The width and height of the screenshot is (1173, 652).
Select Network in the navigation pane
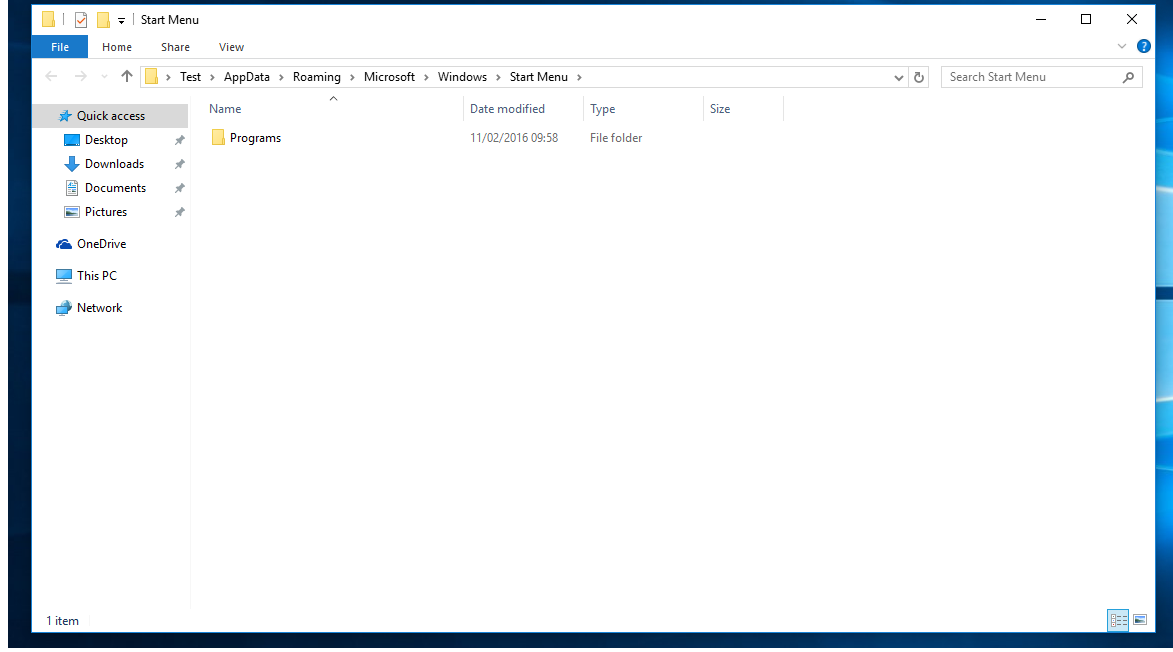tap(99, 308)
